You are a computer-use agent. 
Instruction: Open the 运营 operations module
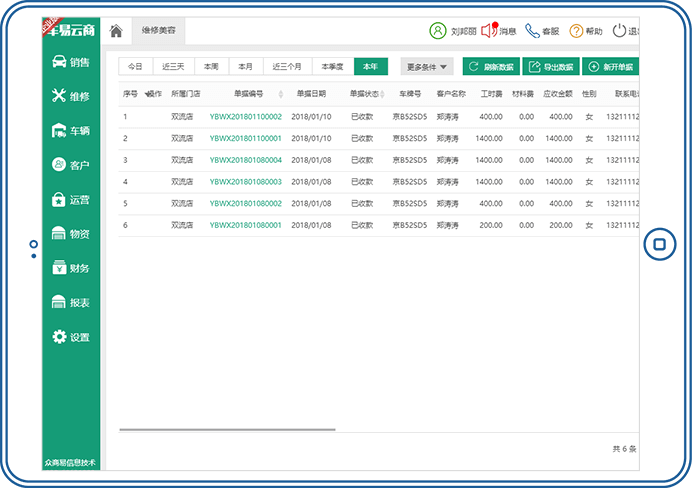click(71, 199)
